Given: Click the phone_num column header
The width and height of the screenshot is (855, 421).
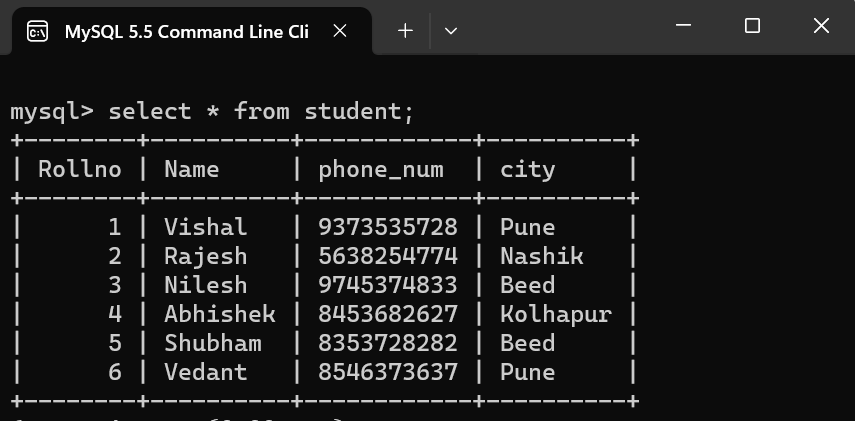Looking at the screenshot, I should (381, 170).
